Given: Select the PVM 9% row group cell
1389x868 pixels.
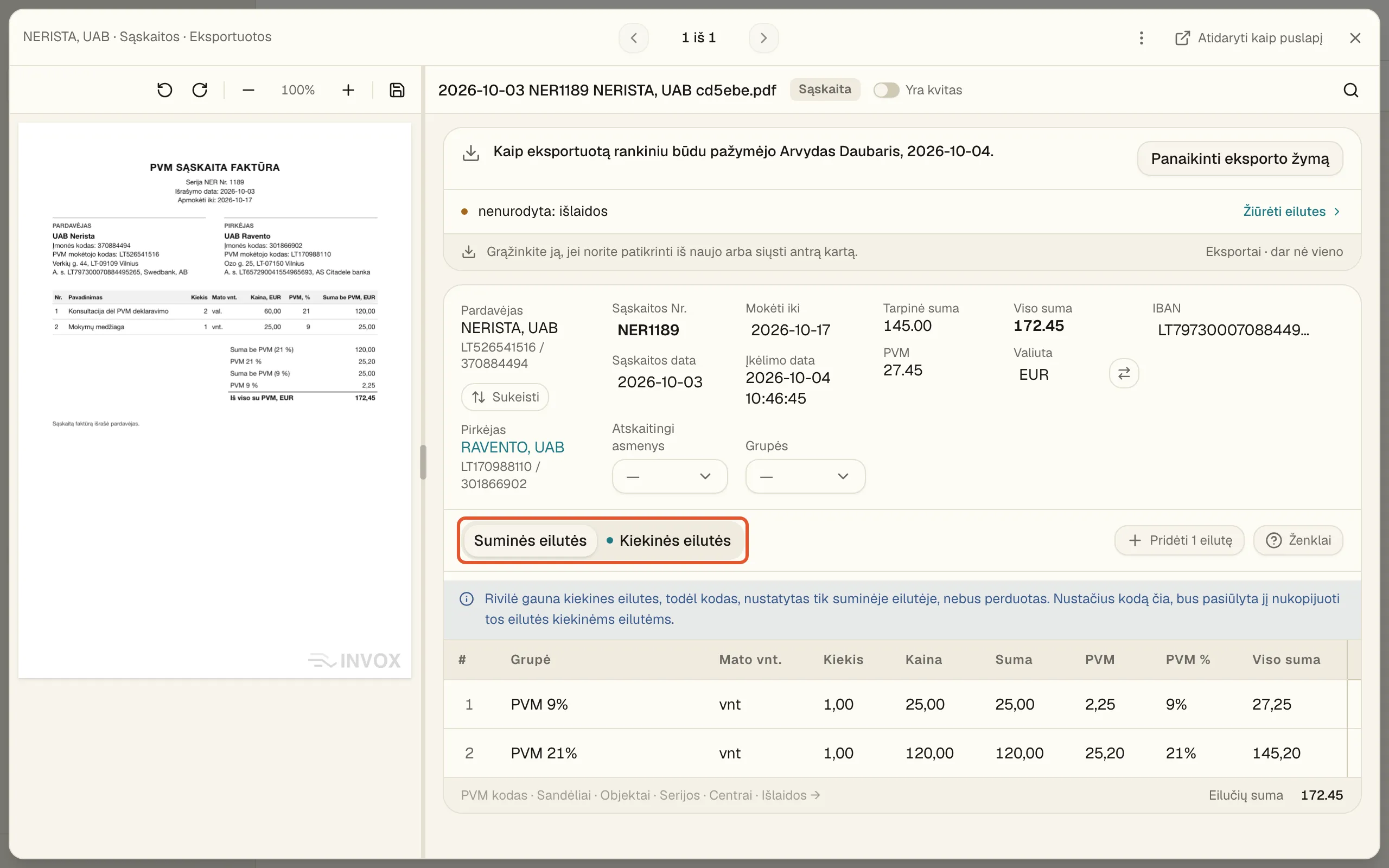Looking at the screenshot, I should [x=539, y=704].
